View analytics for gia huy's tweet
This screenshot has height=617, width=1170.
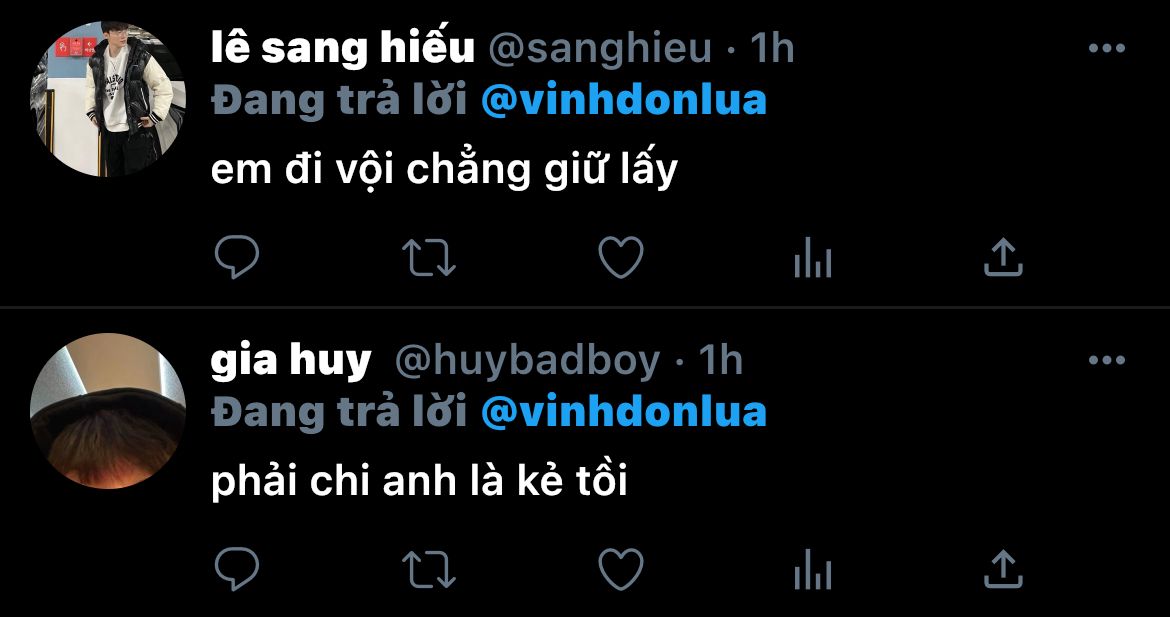tap(813, 571)
